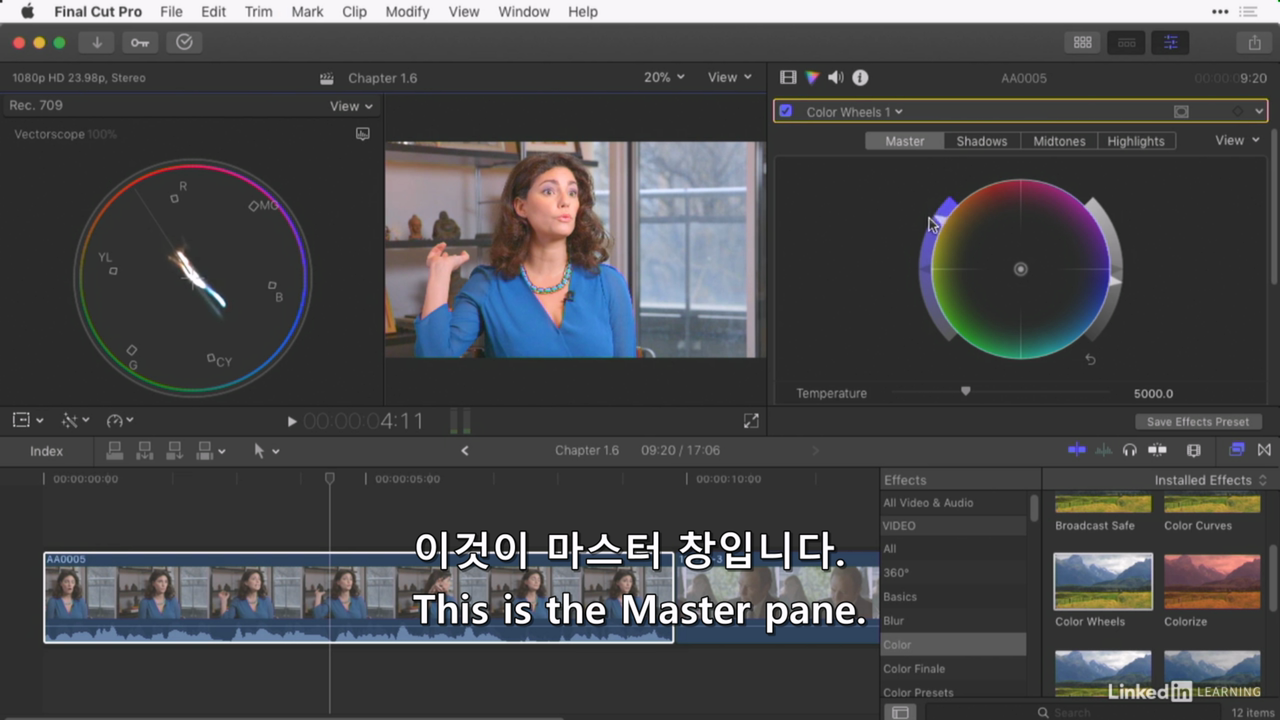Toggle the timeline display icon in toolbar
Screen dimensions: 1280x720
click(x=1126, y=42)
